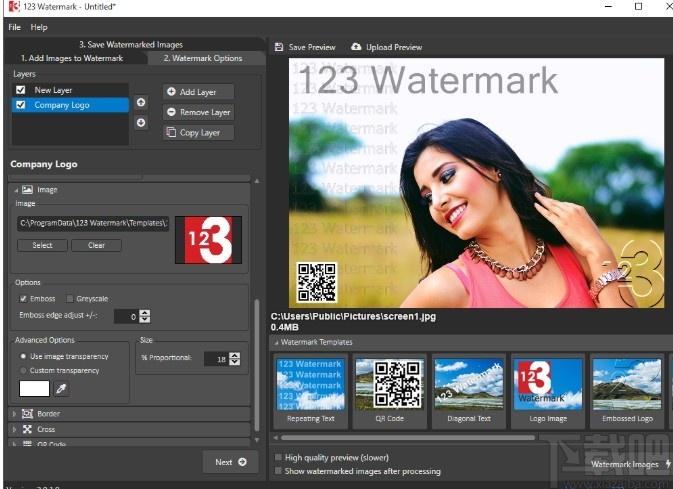
Task: Click the Upload Preview cloud icon
Action: [x=356, y=47]
